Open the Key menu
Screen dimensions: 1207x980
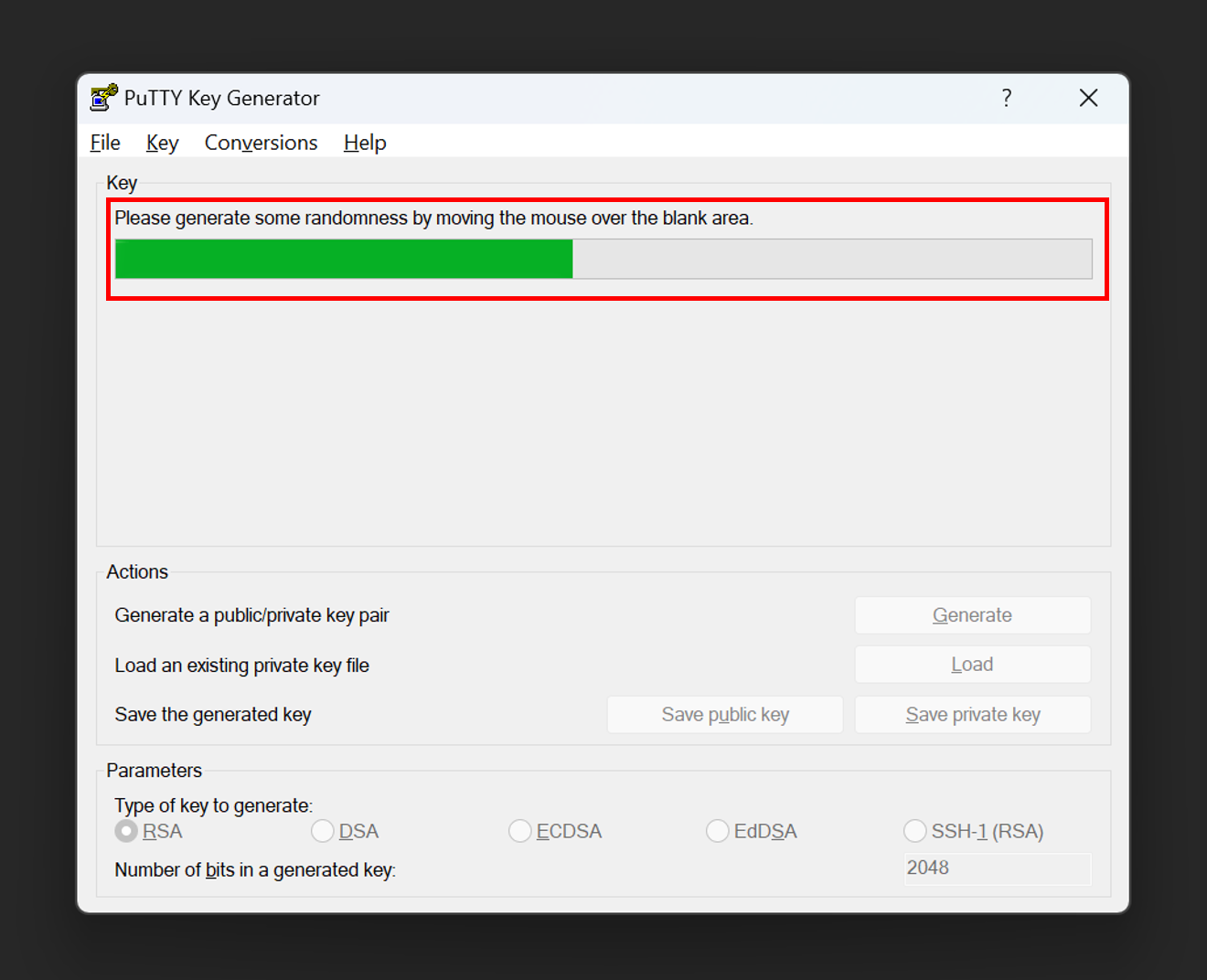tap(162, 143)
